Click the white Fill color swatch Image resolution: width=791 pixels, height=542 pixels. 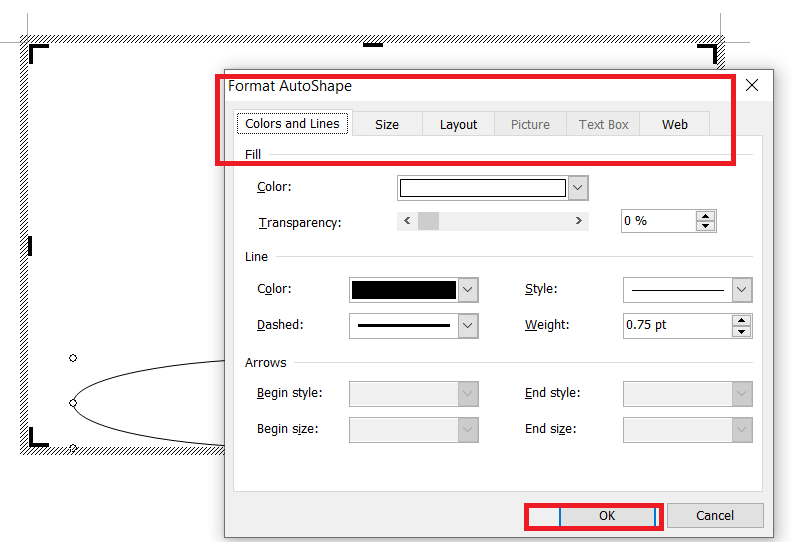(x=482, y=188)
